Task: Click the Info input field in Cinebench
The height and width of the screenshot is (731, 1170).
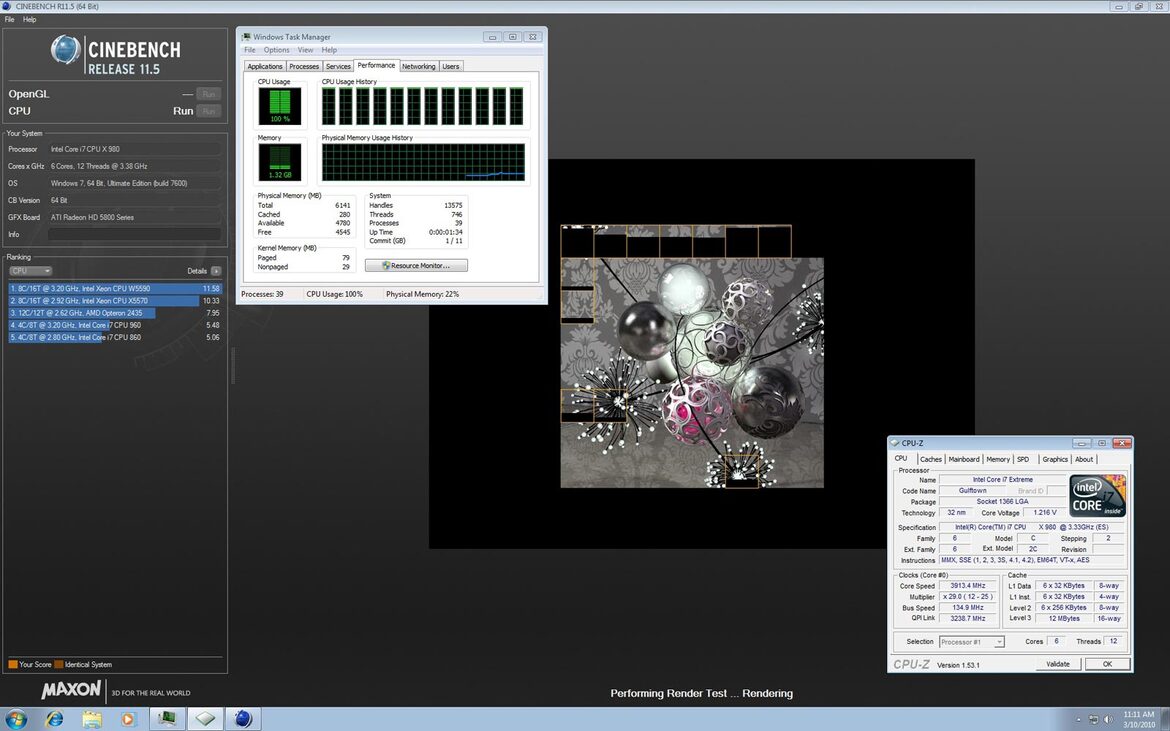Action: (x=134, y=234)
